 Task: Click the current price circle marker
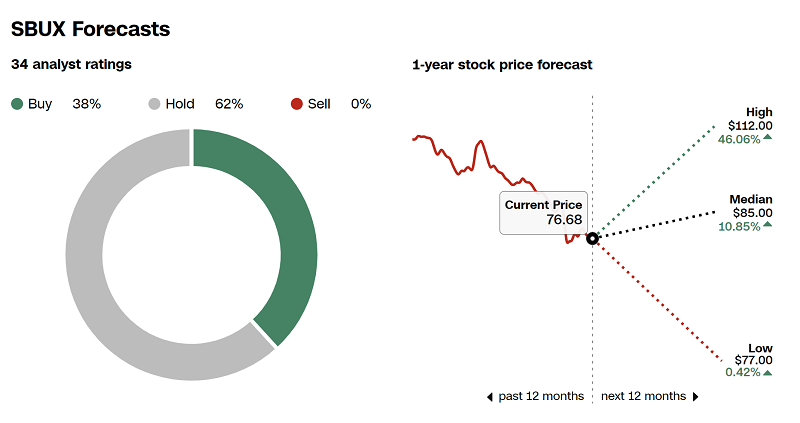[x=592, y=238]
